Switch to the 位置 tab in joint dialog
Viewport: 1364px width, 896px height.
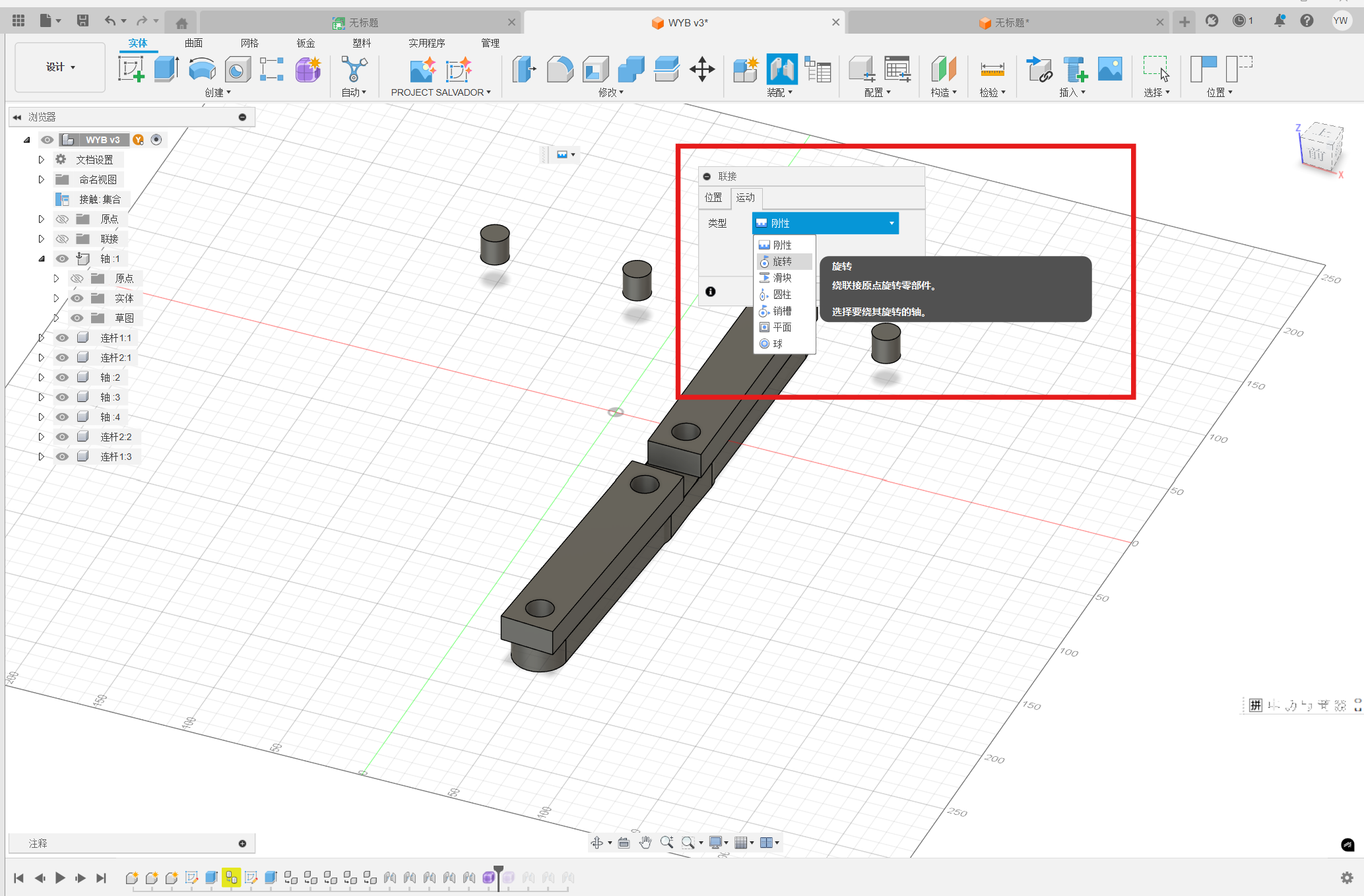713,197
